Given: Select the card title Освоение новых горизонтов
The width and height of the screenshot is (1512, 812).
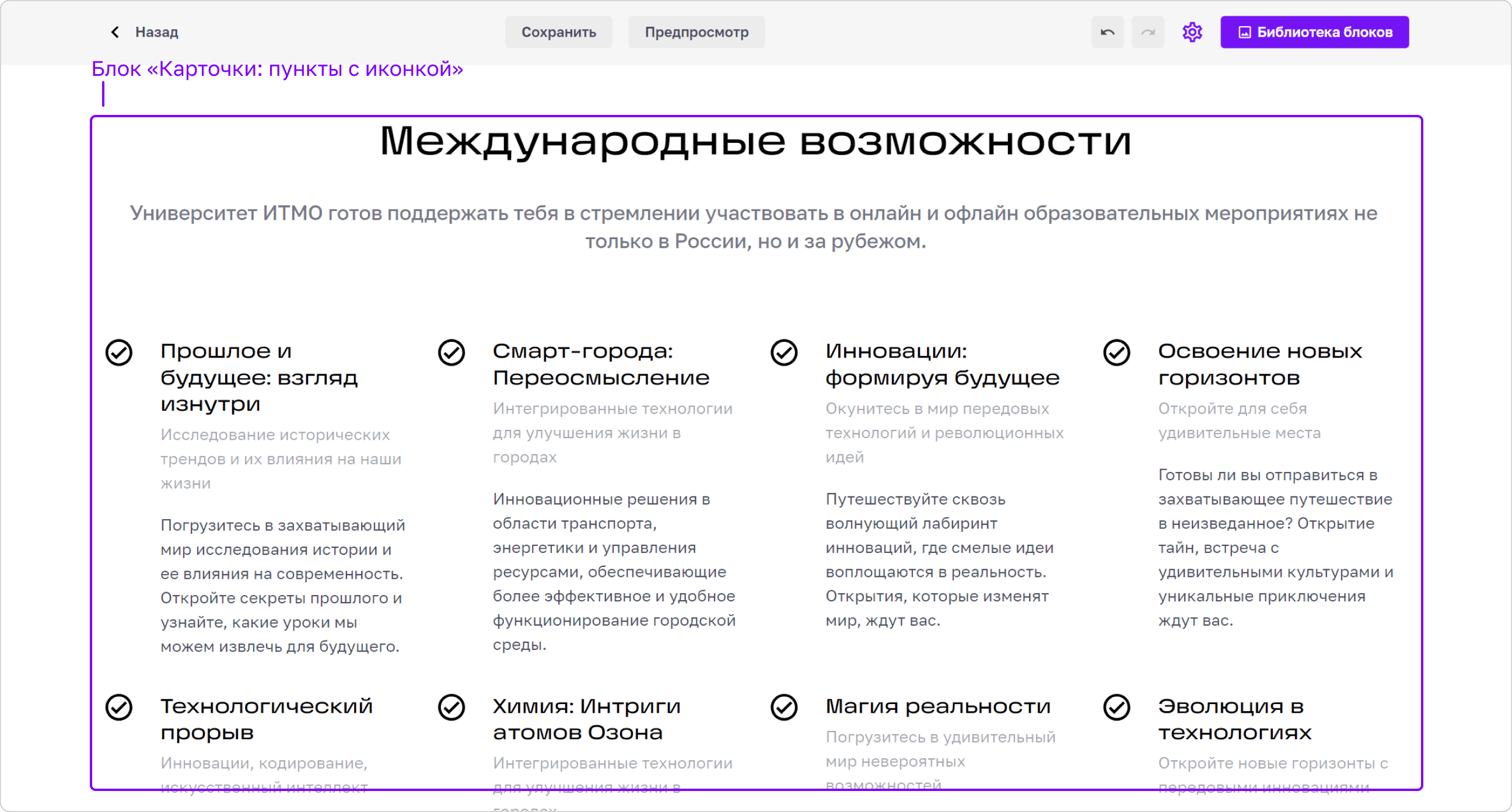Looking at the screenshot, I should 1259,364.
